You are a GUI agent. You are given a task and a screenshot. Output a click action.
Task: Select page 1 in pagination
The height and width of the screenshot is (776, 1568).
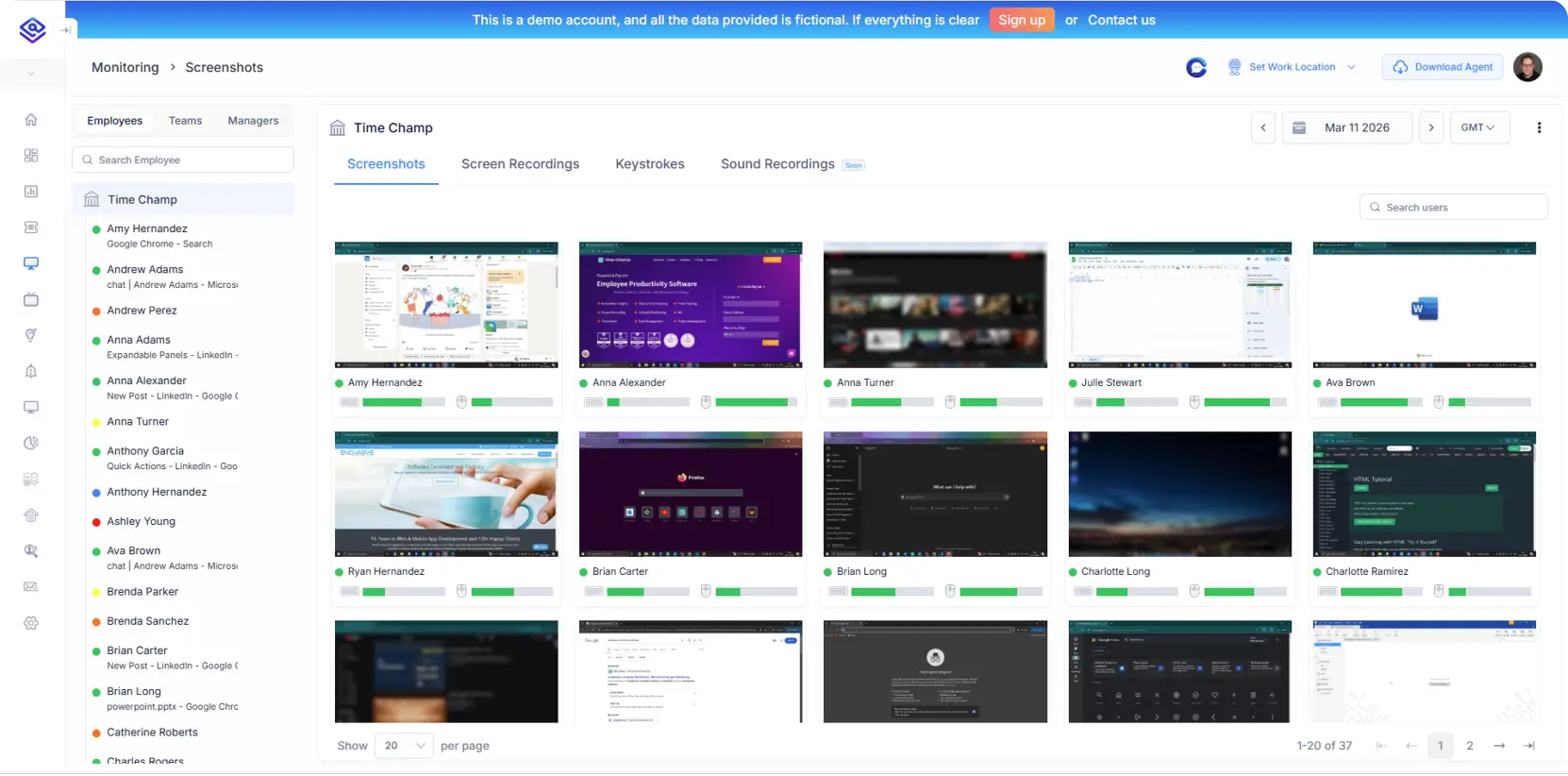tap(1441, 746)
